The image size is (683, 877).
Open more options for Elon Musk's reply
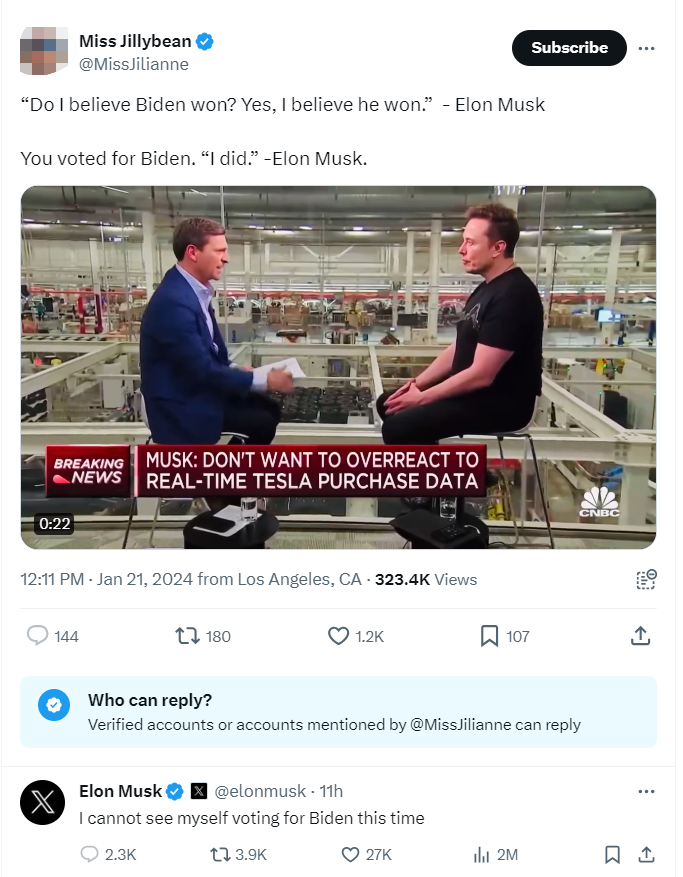point(647,791)
